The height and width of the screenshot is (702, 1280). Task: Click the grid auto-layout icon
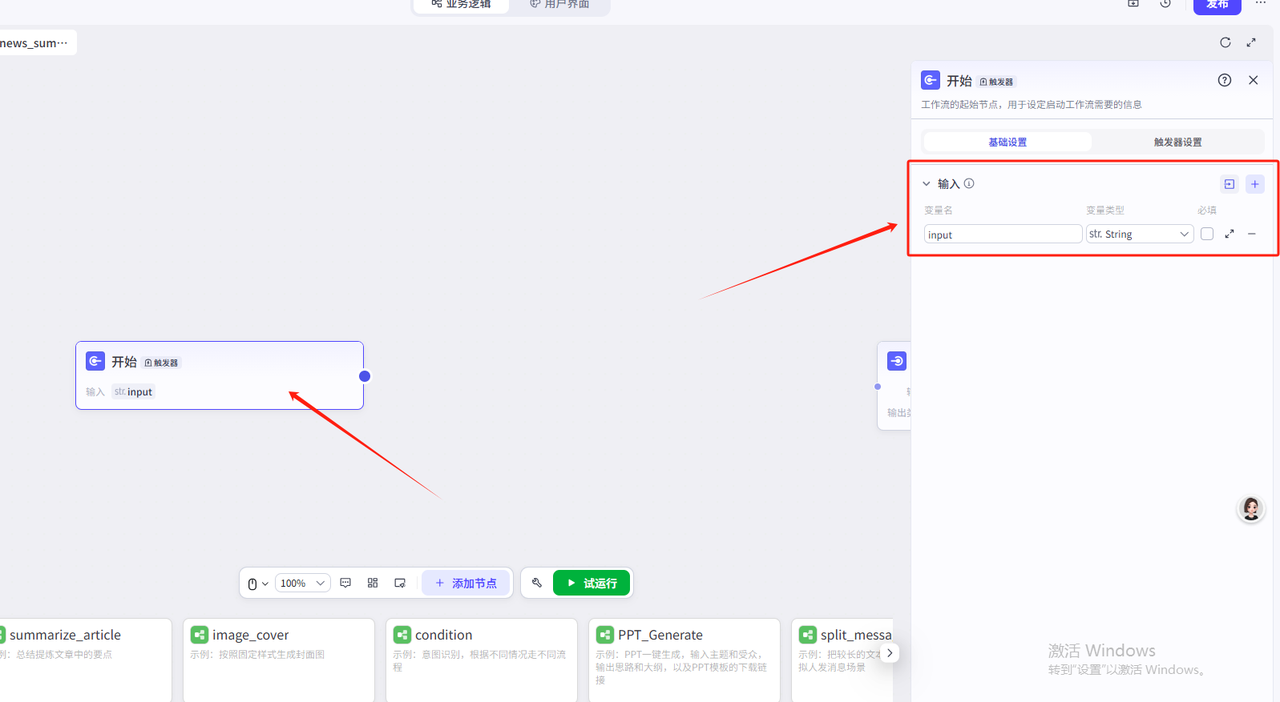[x=373, y=583]
